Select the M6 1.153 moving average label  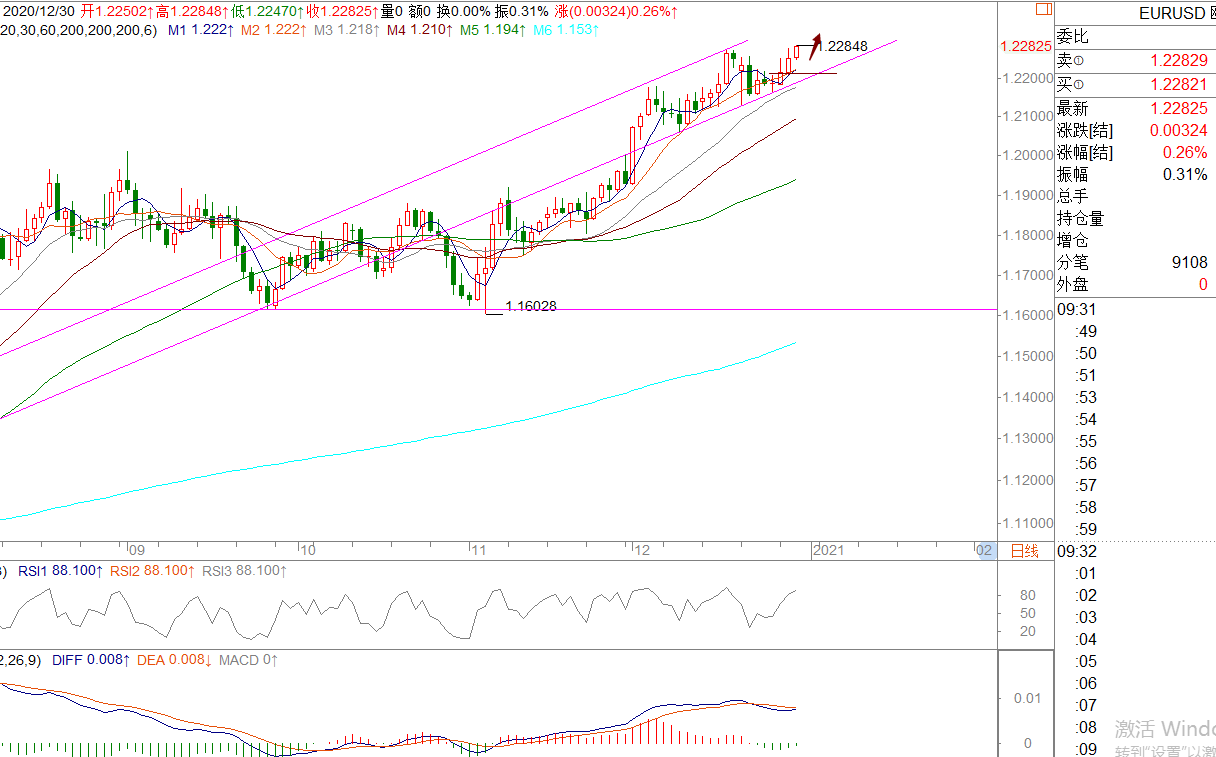pyautogui.click(x=566, y=30)
